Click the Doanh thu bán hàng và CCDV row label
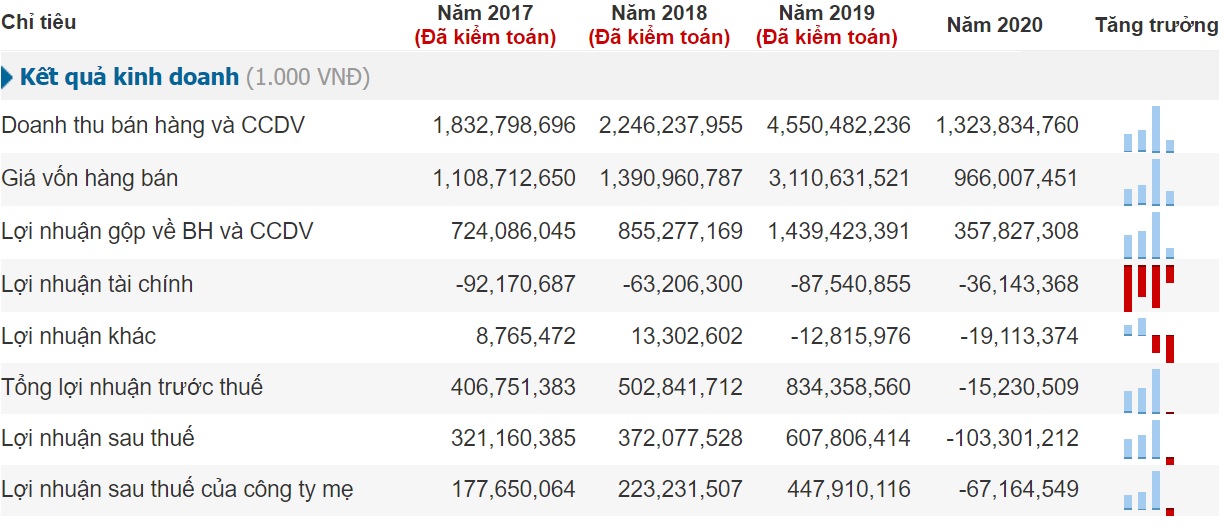 [153, 126]
